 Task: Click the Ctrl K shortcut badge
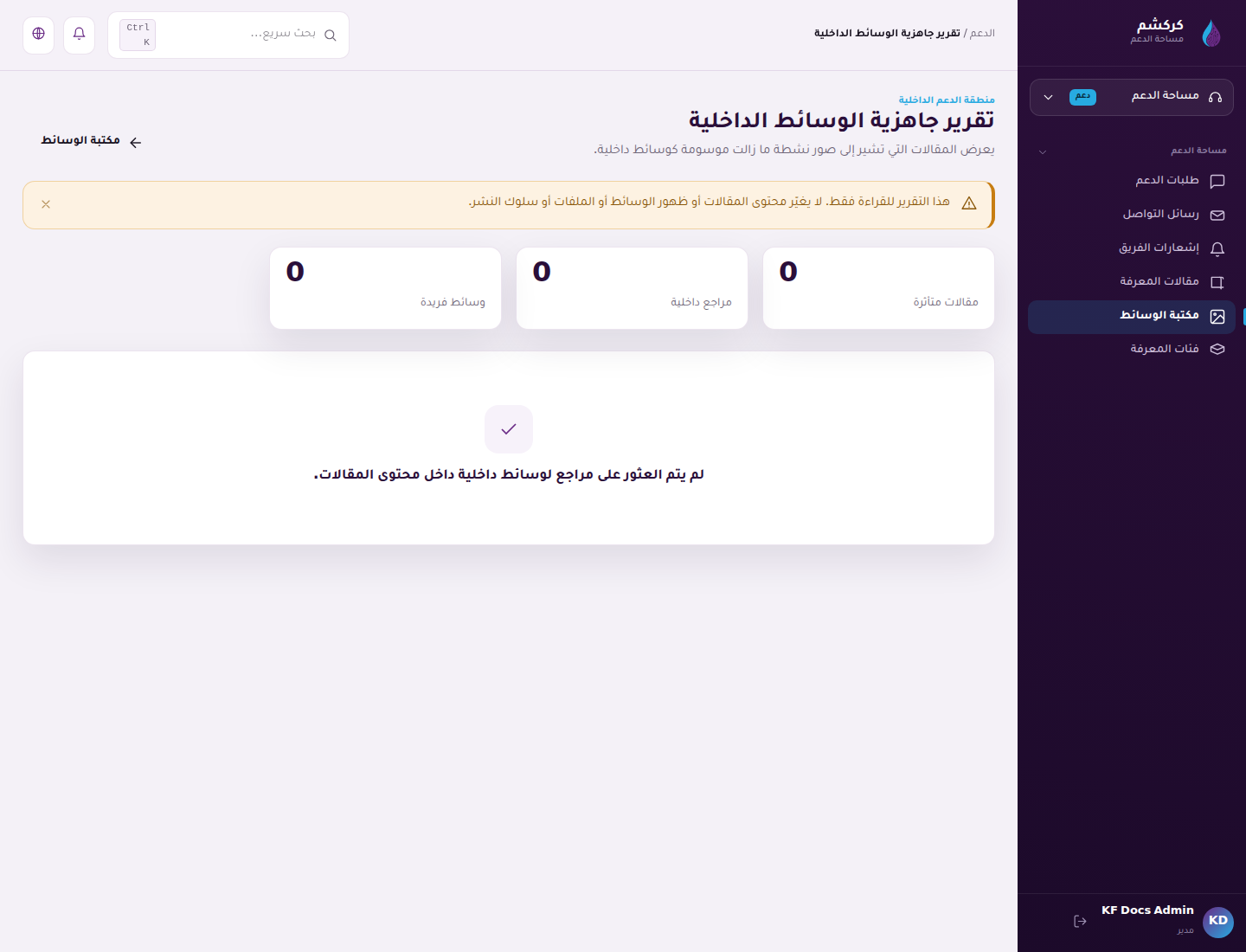coord(138,35)
